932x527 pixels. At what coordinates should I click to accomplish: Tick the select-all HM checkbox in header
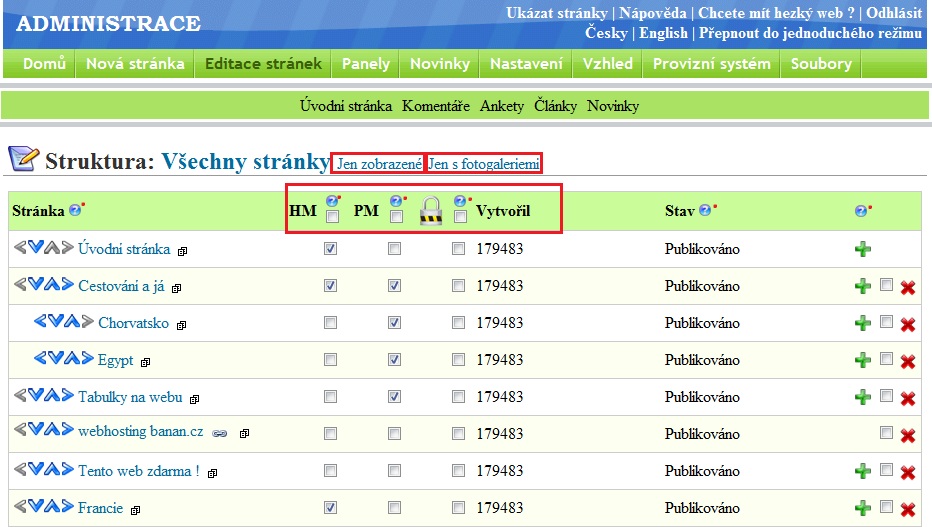[x=332, y=217]
